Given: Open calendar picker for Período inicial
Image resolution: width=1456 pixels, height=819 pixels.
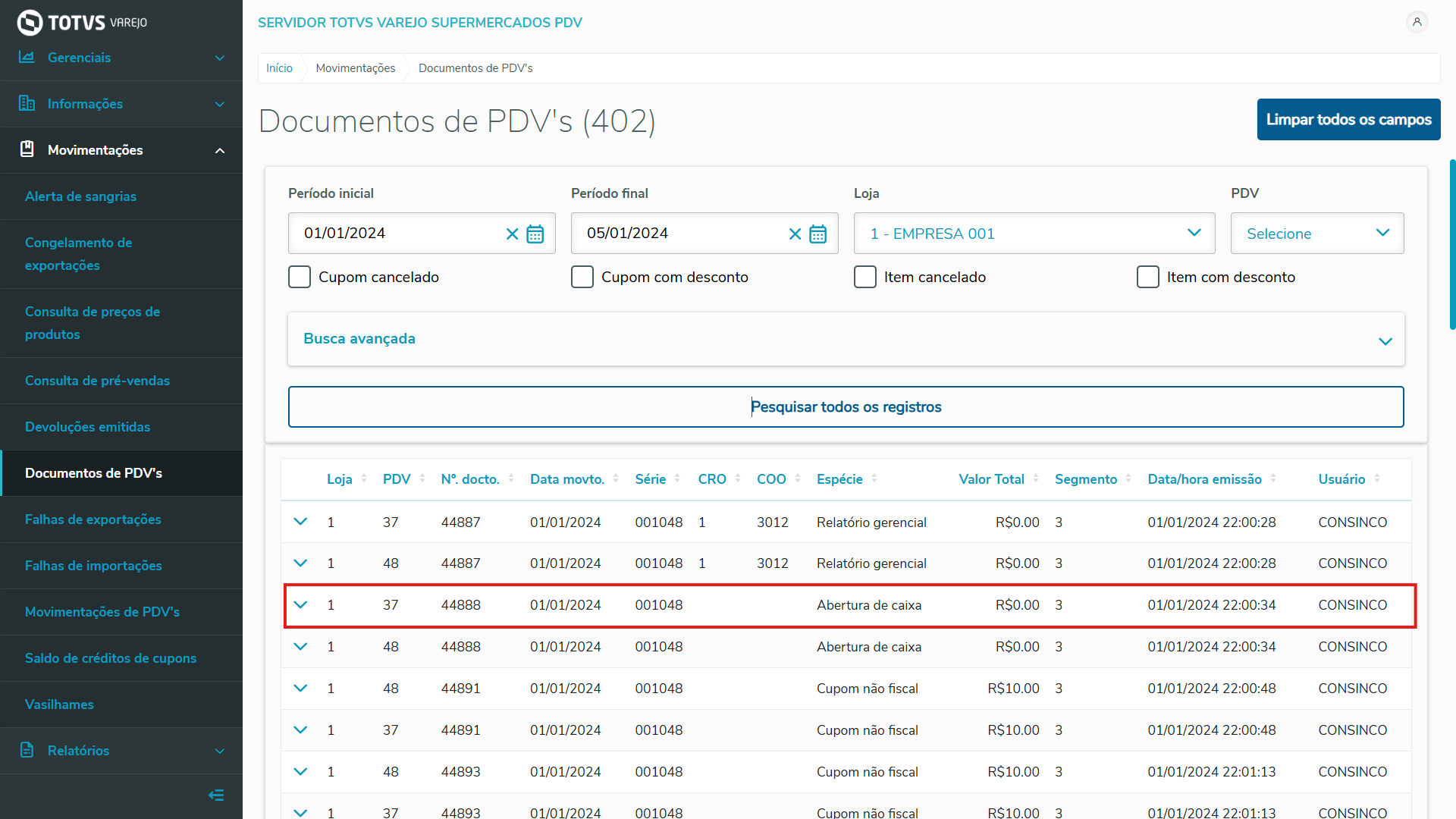Looking at the screenshot, I should pyautogui.click(x=535, y=234).
